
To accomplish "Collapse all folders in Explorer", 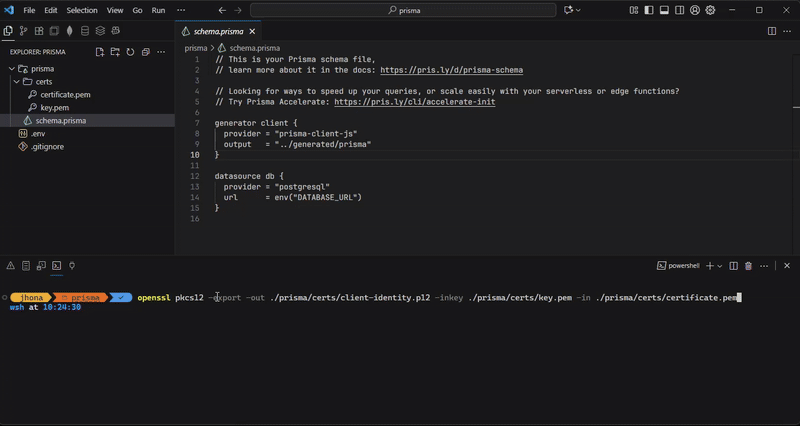I will pyautogui.click(x=146, y=51).
